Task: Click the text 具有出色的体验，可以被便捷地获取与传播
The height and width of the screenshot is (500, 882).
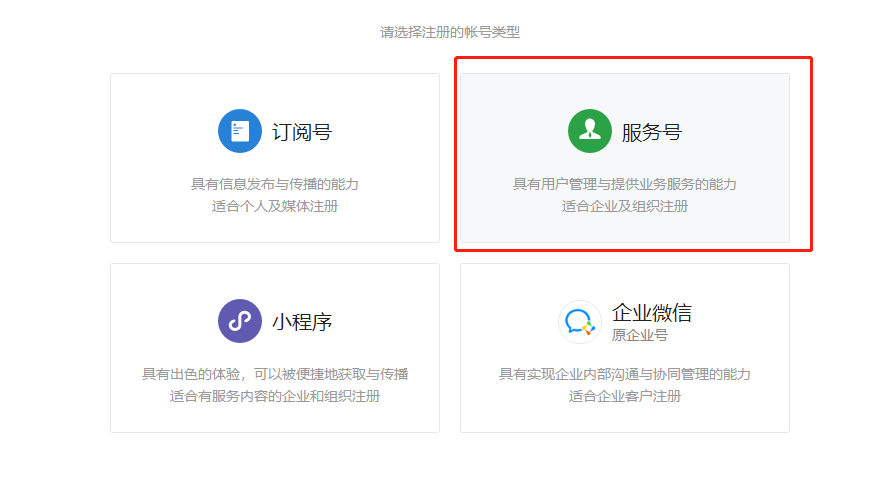Action: (x=274, y=375)
